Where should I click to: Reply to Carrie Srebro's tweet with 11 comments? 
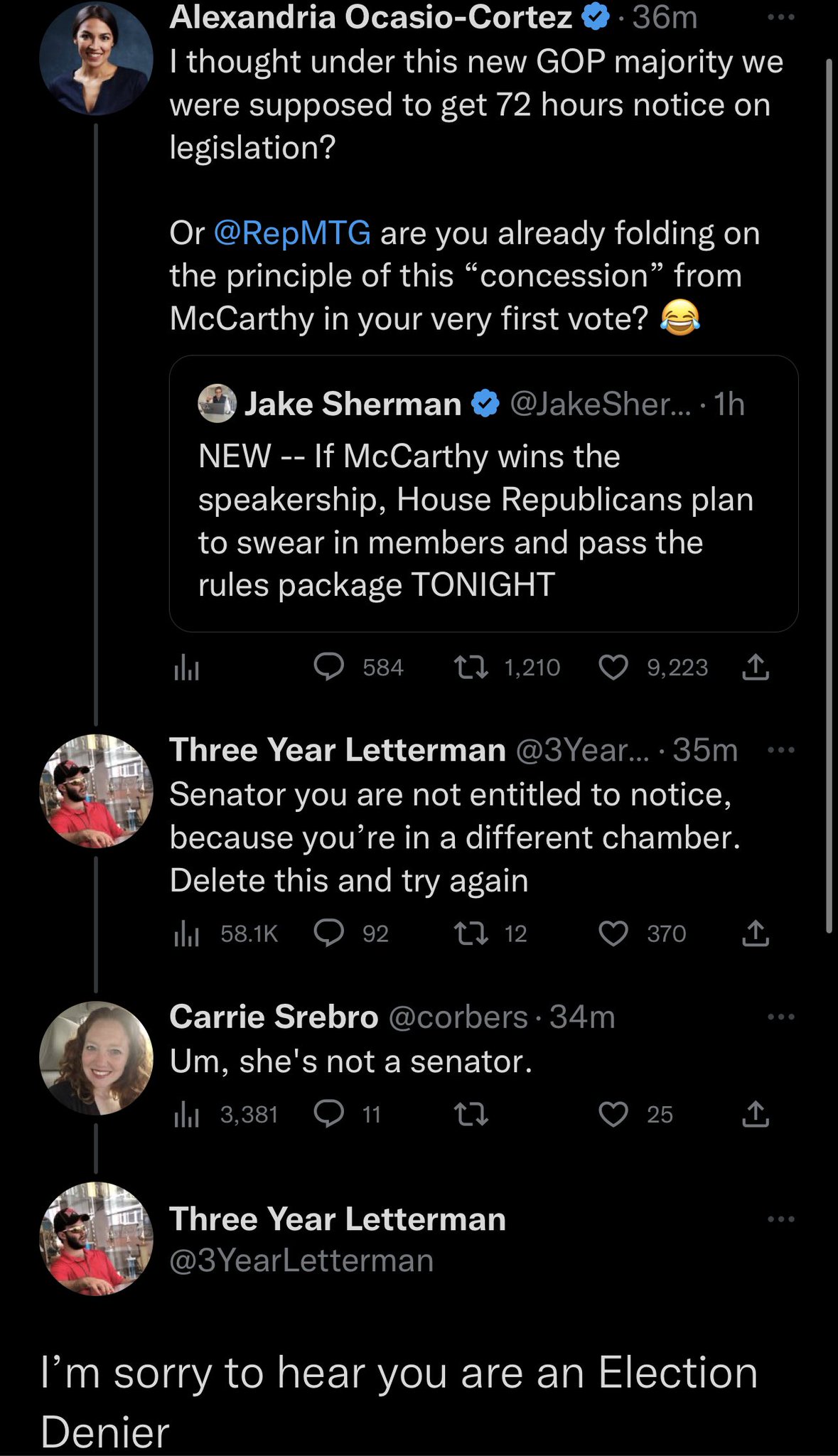coord(329,1114)
